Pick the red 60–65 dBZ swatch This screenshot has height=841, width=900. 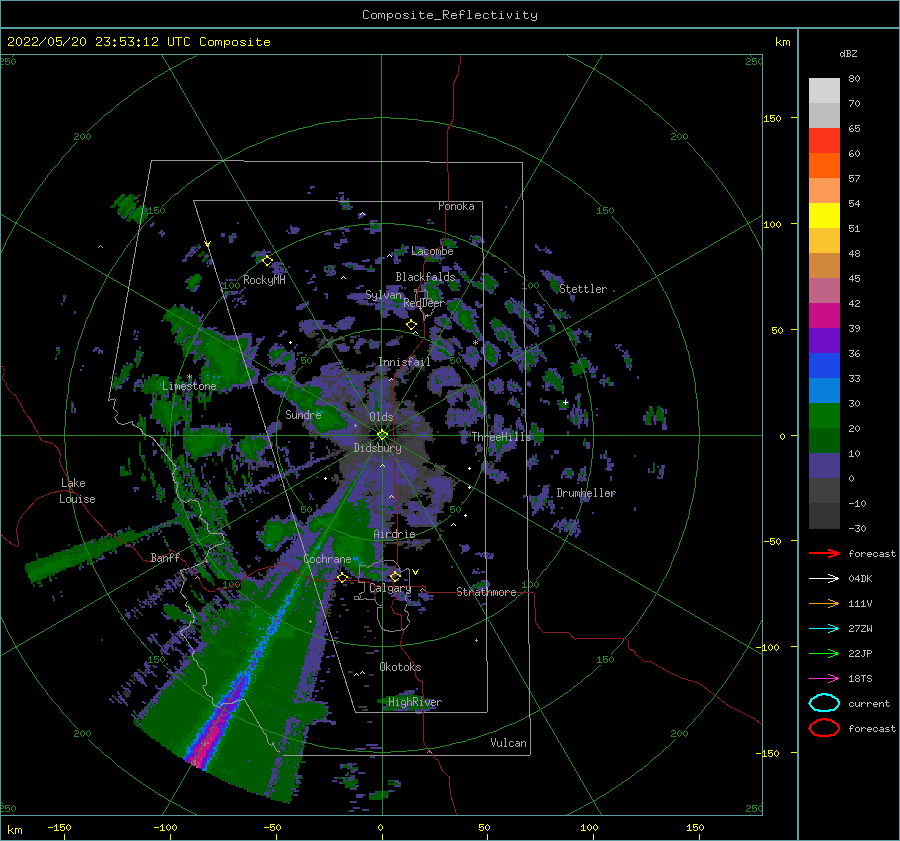[824, 141]
